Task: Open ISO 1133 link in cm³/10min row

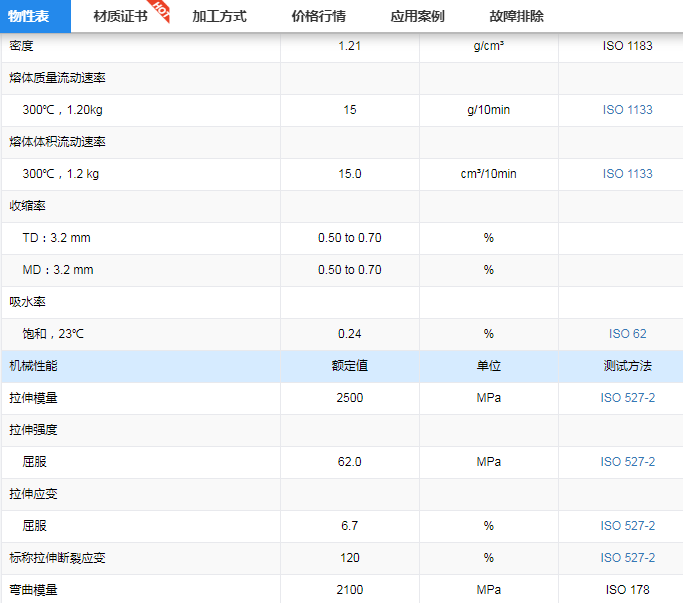Action: coord(627,174)
